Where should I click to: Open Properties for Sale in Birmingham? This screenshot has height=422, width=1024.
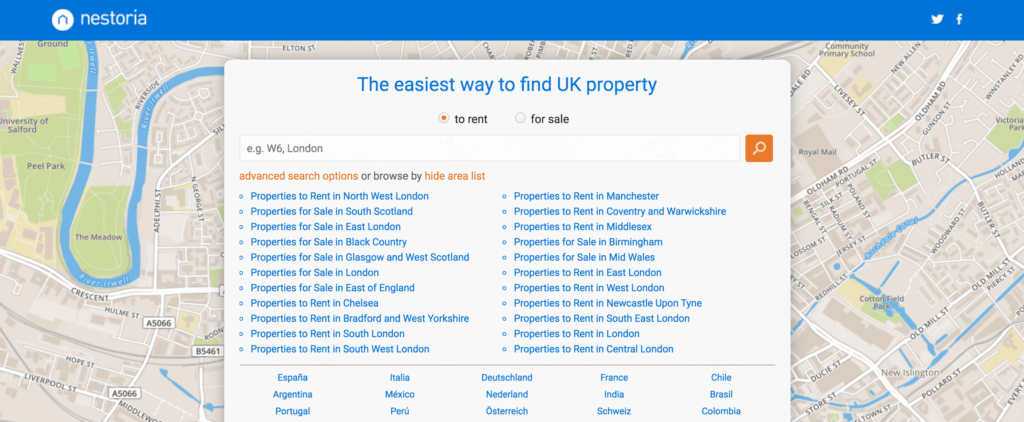[588, 242]
